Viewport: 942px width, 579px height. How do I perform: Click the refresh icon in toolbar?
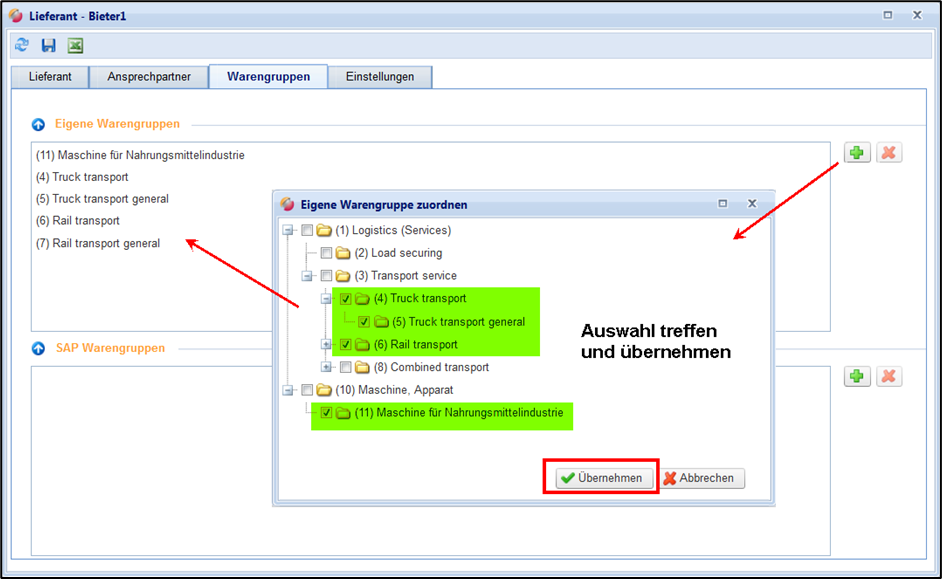(x=22, y=45)
